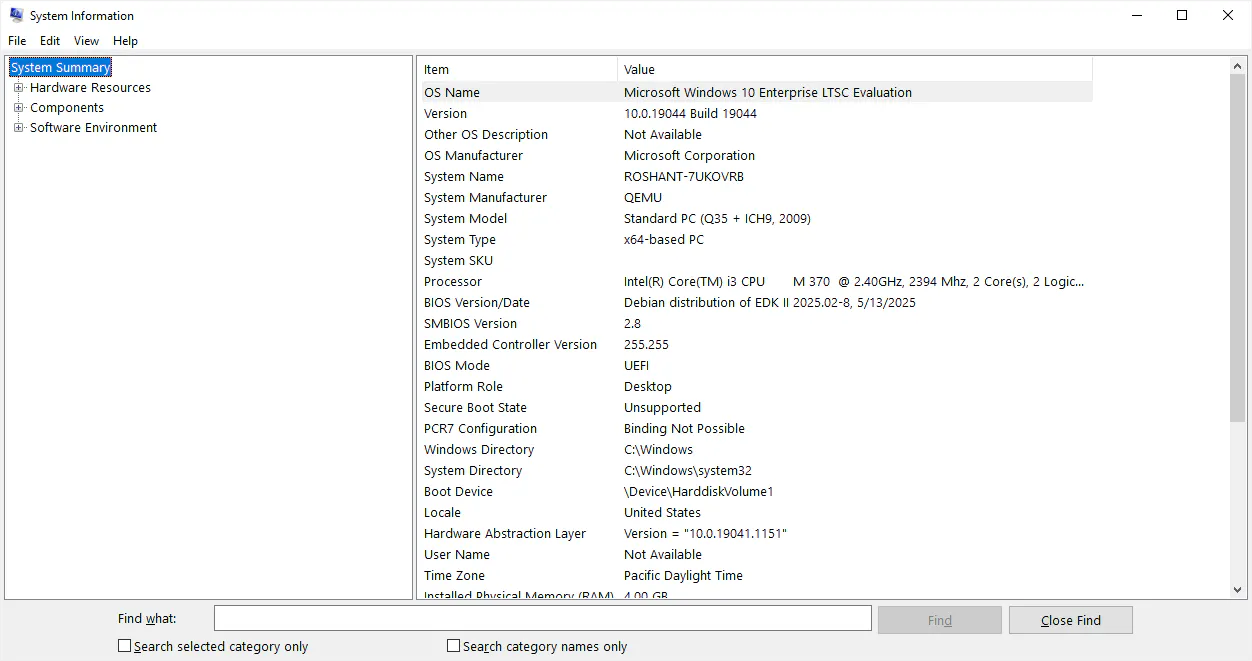Screen dimensions: 1252x661
Task: Select the Locale row
Action: (755, 512)
